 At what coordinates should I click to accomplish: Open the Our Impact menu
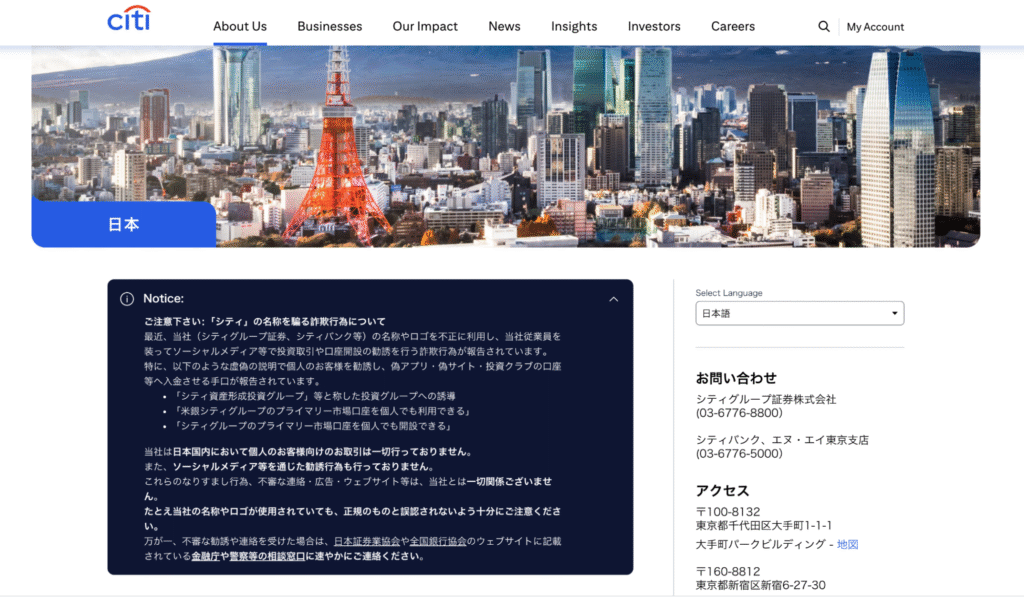tap(424, 26)
